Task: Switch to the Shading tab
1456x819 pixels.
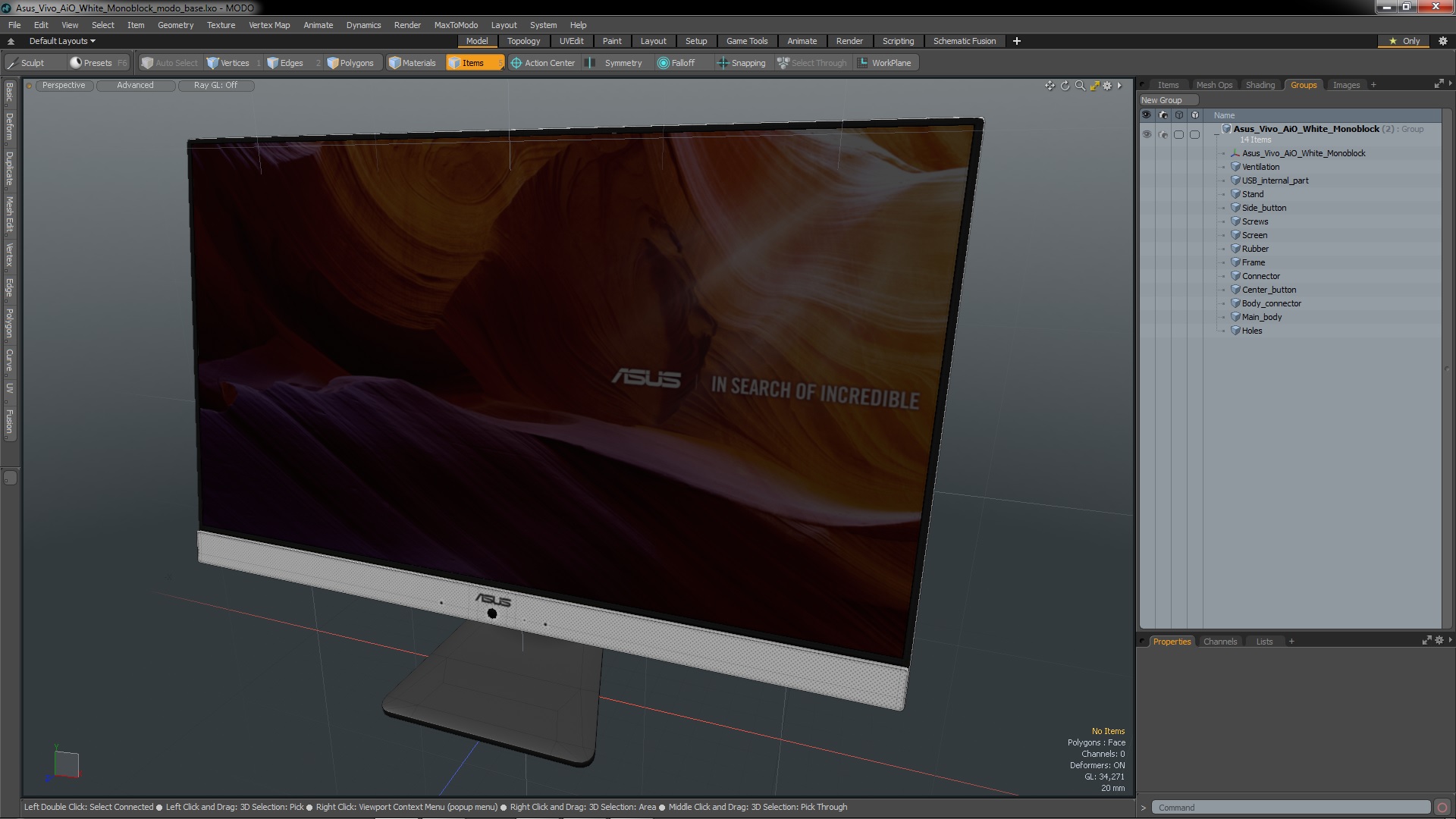Action: point(1260,85)
